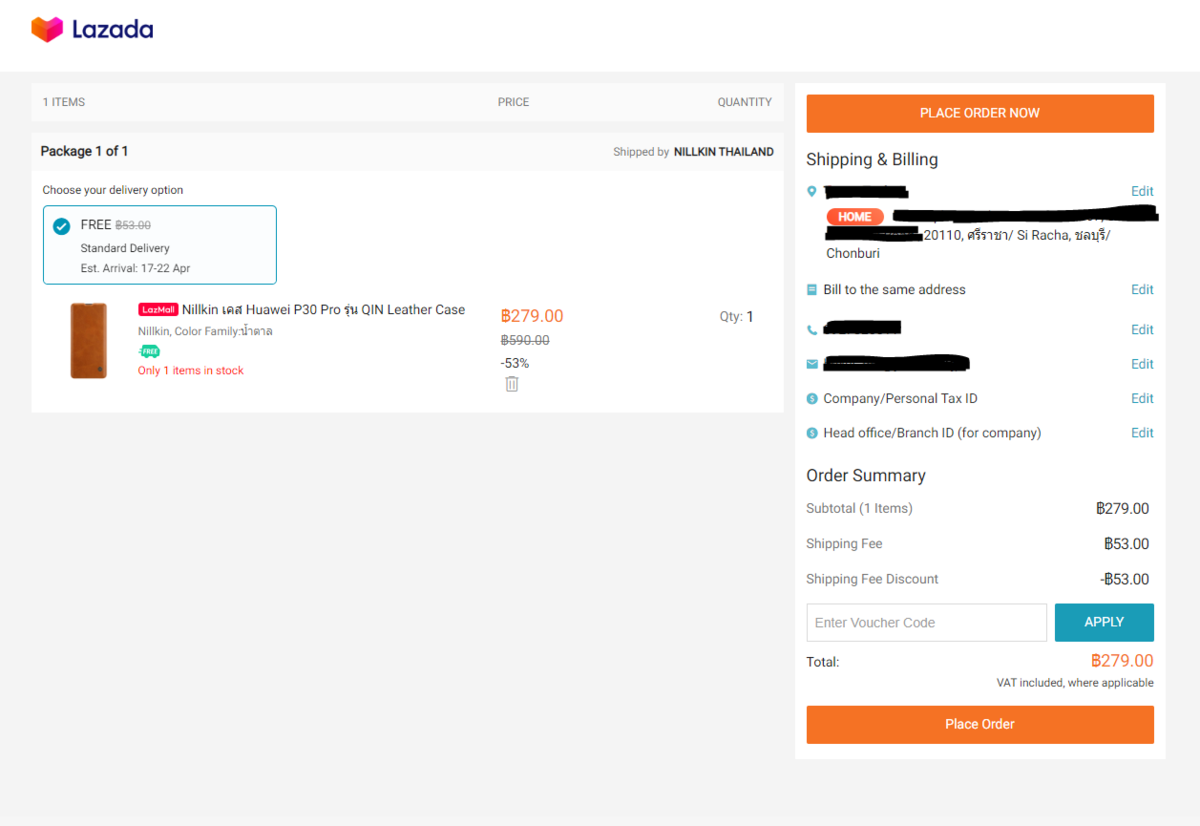Click the email envelope icon
This screenshot has width=1200, height=826.
tap(812, 364)
